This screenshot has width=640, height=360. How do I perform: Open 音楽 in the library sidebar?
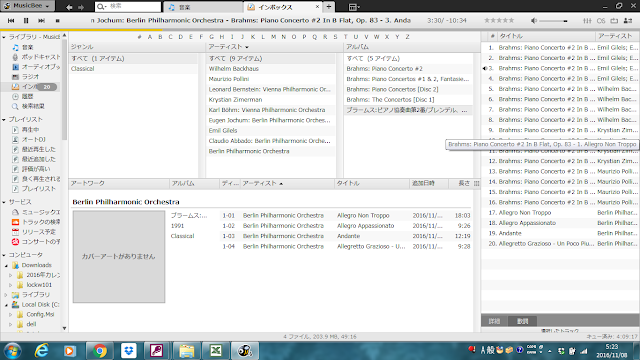(27, 47)
